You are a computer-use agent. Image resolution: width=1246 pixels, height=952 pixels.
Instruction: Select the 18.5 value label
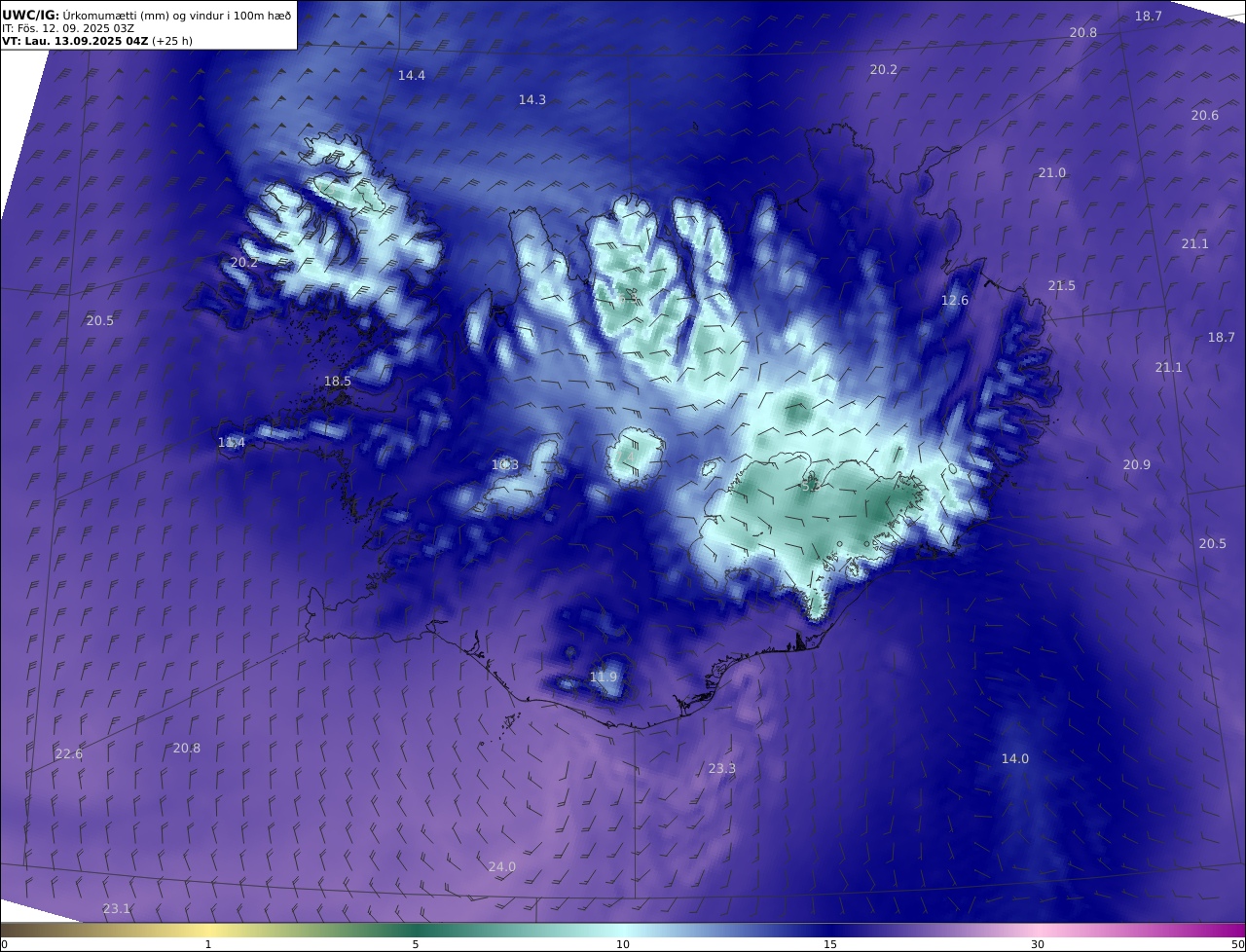pyautogui.click(x=338, y=382)
